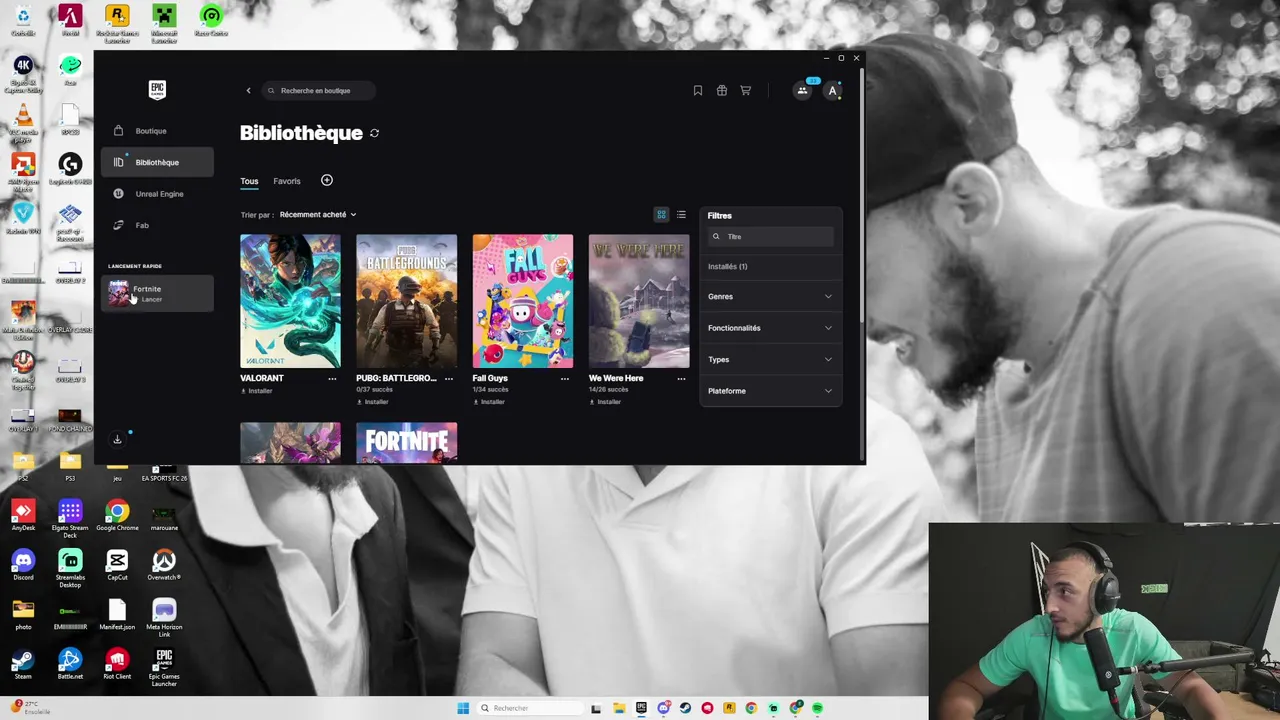Open options menu for VALORANT
The width and height of the screenshot is (1280, 720).
pos(332,378)
